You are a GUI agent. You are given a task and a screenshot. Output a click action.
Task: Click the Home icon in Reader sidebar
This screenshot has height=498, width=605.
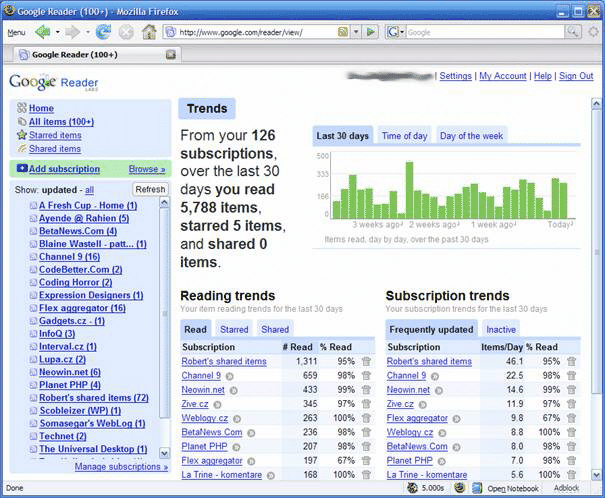[22, 108]
